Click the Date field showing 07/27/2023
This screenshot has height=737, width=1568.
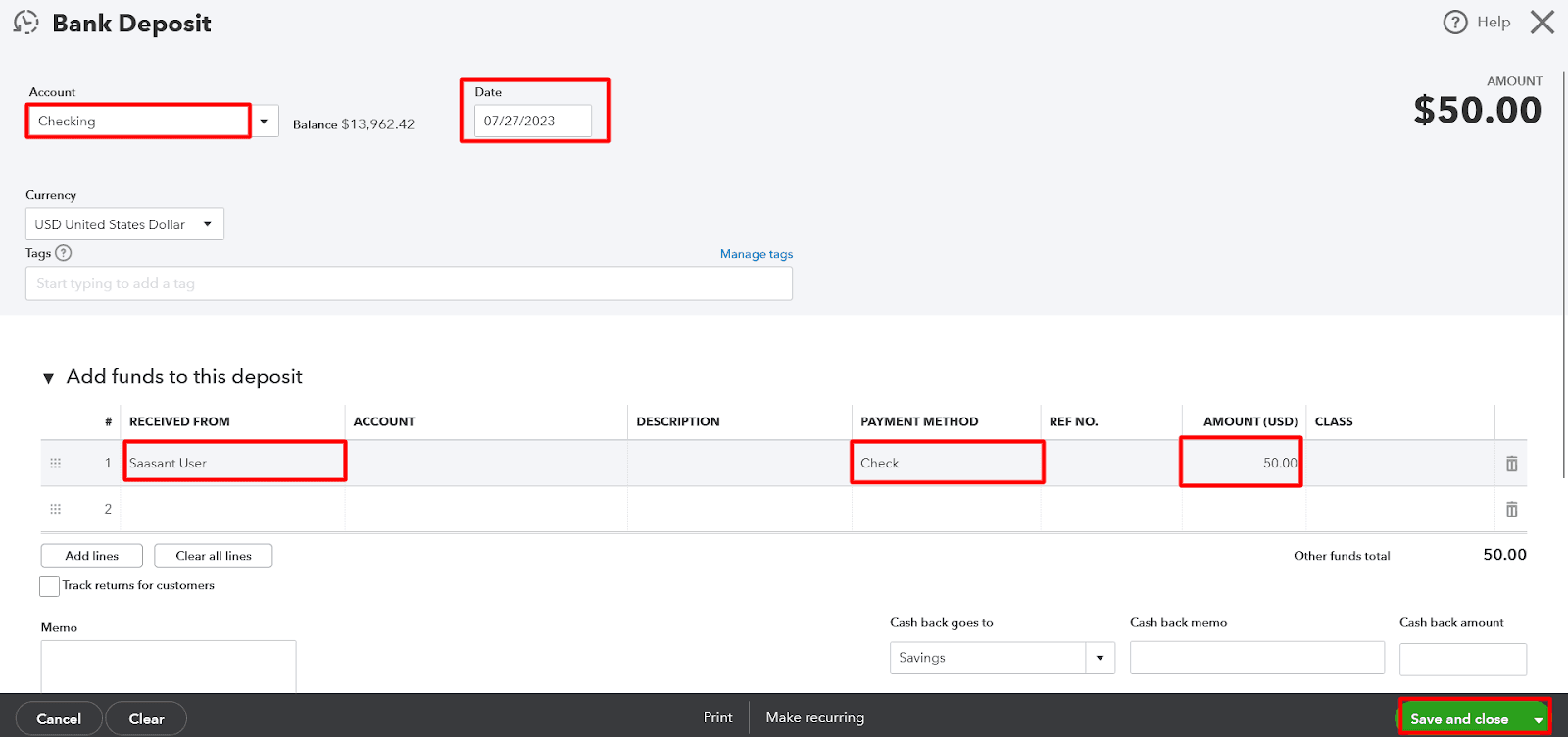[533, 121]
